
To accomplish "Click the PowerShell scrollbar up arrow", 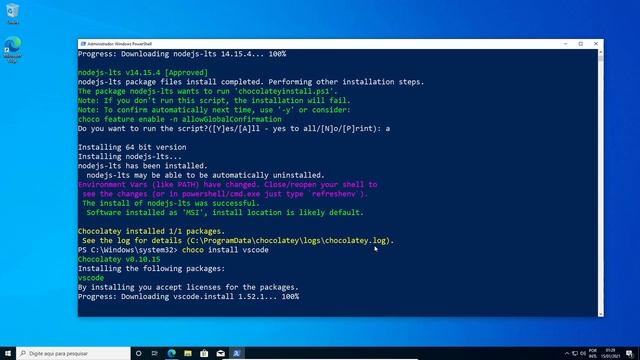I will (600, 52).
